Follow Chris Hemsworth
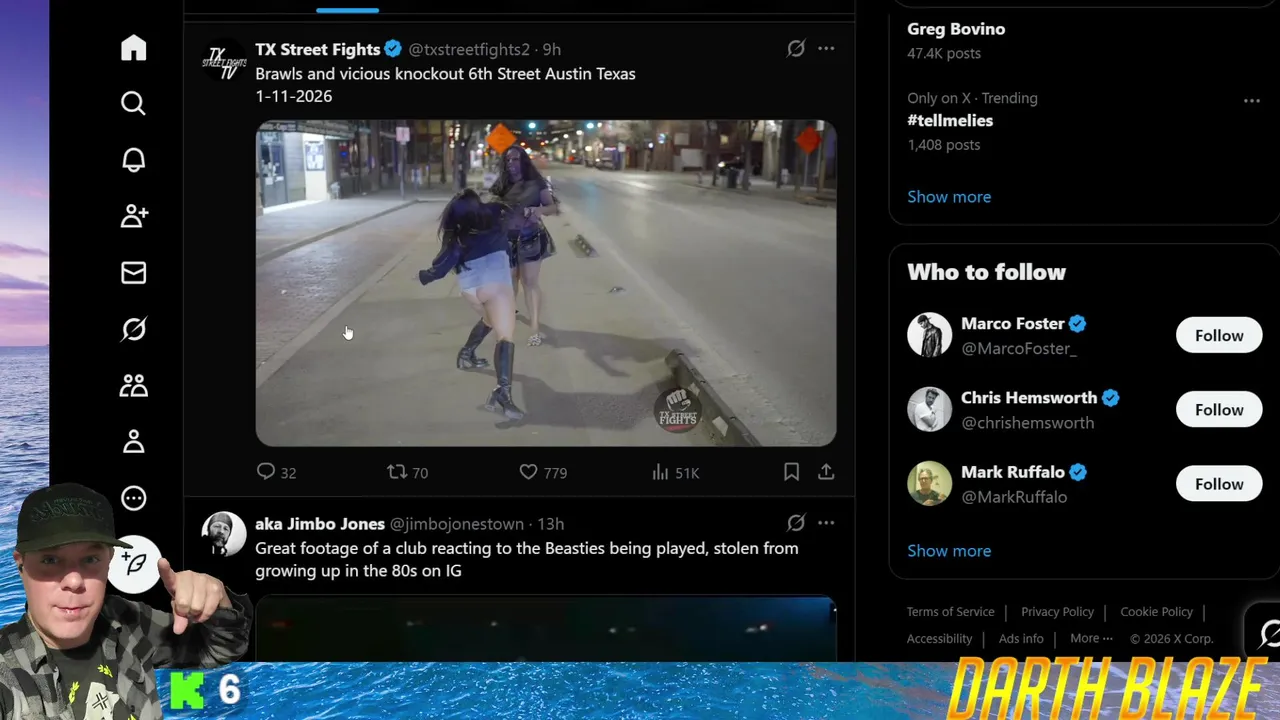Viewport: 1280px width, 720px height. click(1219, 410)
